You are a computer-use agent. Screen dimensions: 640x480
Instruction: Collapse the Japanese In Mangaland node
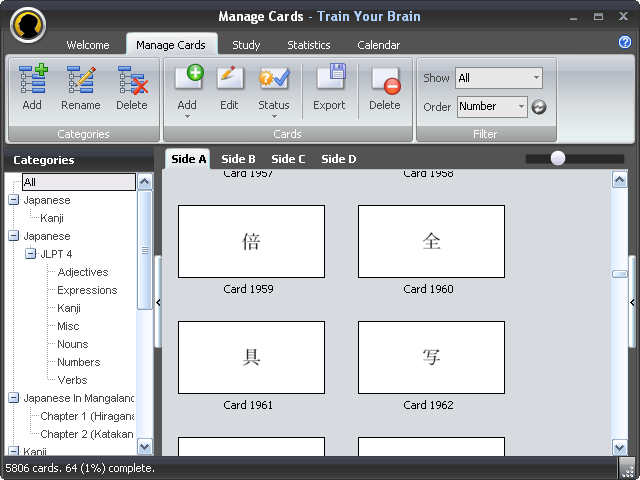tap(13, 398)
